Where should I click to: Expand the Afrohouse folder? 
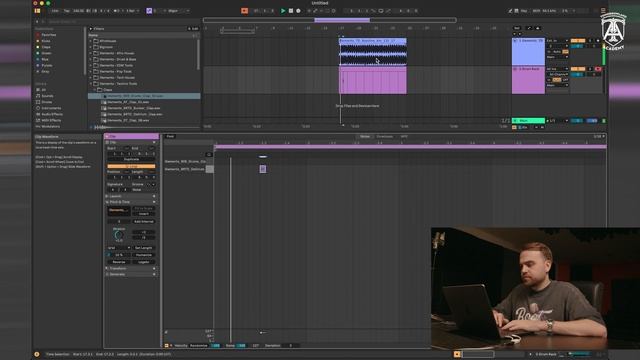tap(91, 41)
